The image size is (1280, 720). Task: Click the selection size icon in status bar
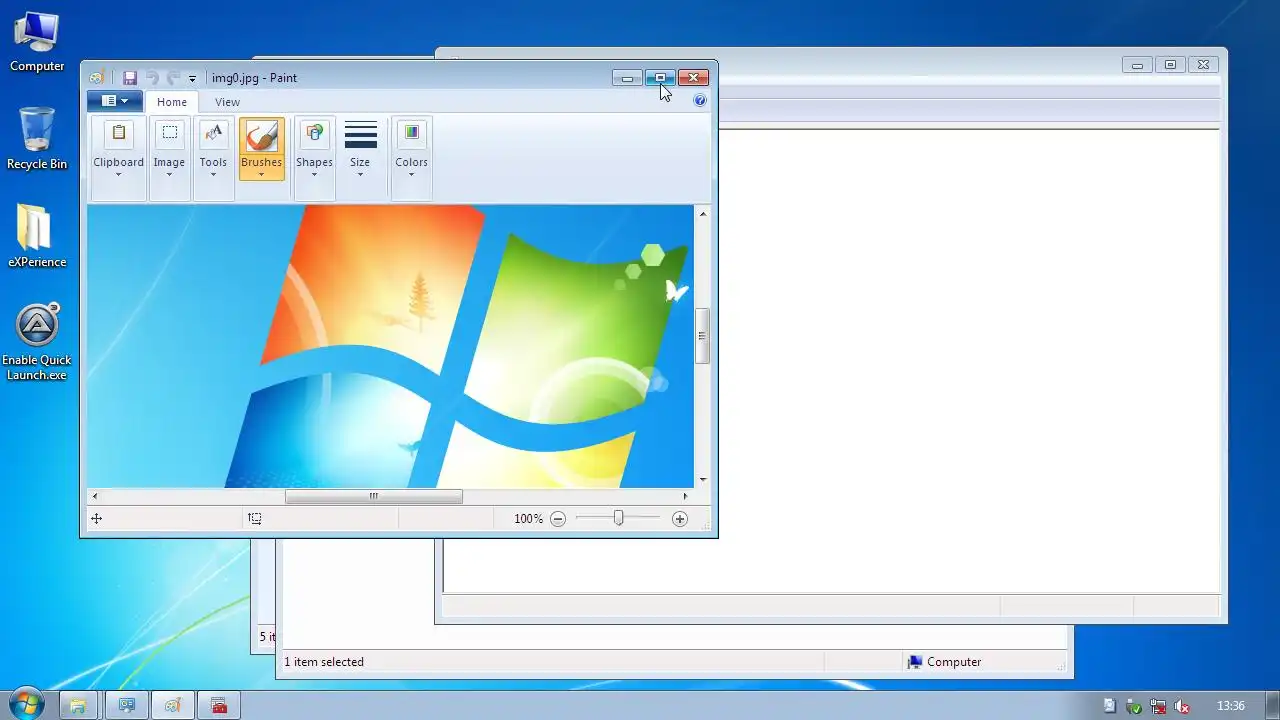point(255,519)
